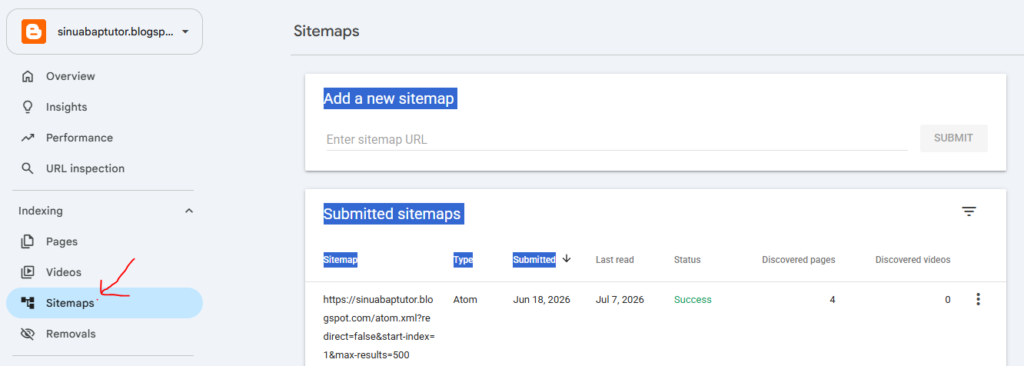Sort by the Last read column

[615, 260]
